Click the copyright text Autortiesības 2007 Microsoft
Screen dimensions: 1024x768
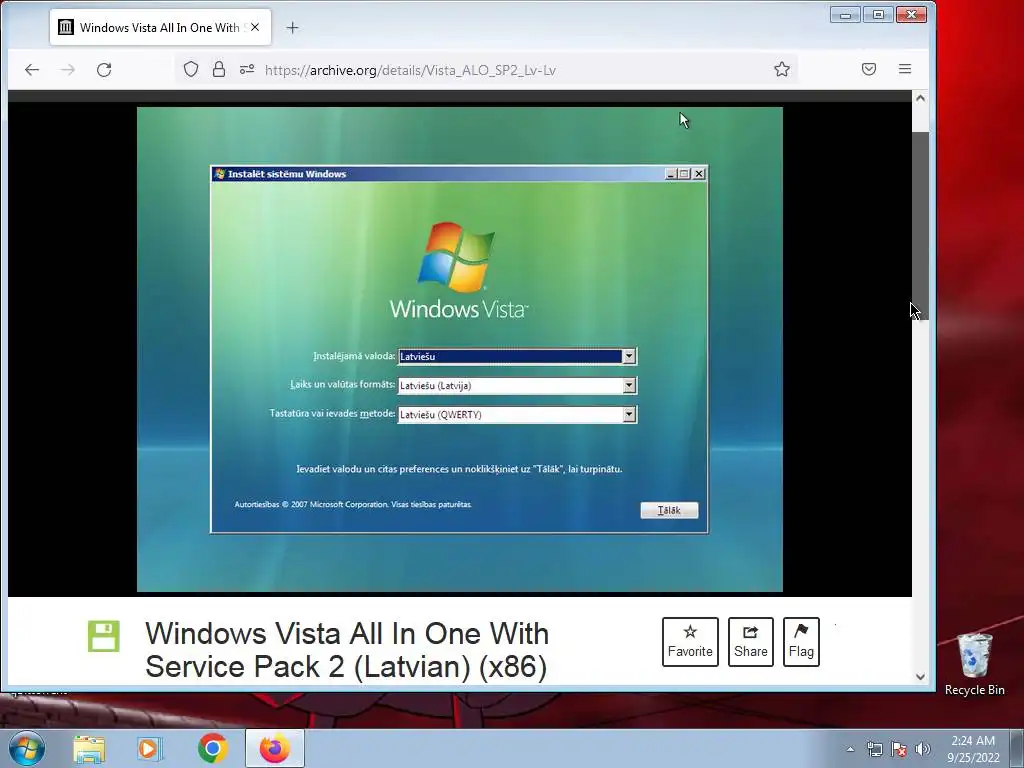353,504
